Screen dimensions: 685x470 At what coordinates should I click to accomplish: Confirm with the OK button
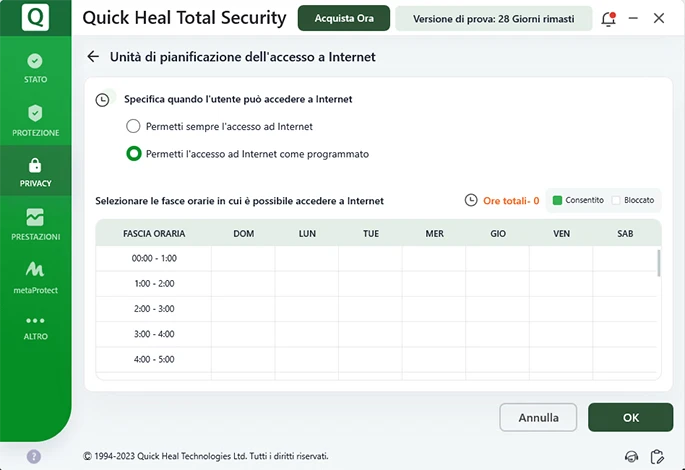tap(630, 417)
